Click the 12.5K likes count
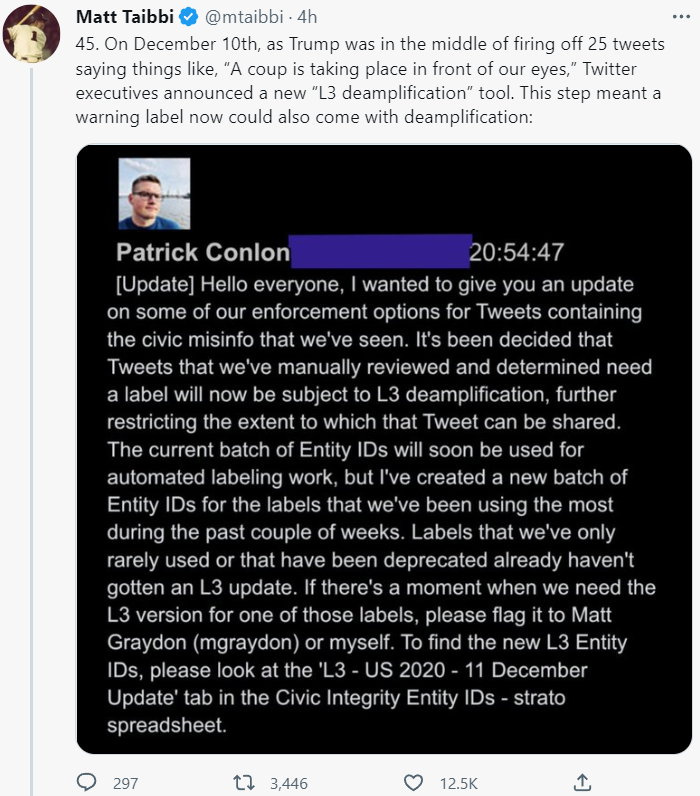 coord(459,783)
